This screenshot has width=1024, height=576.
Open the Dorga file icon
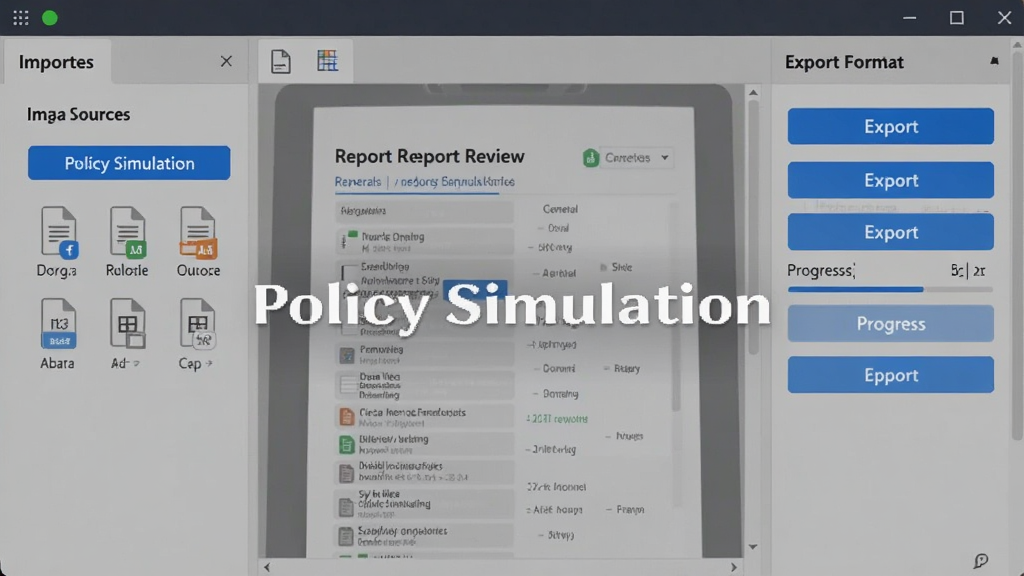pos(58,232)
